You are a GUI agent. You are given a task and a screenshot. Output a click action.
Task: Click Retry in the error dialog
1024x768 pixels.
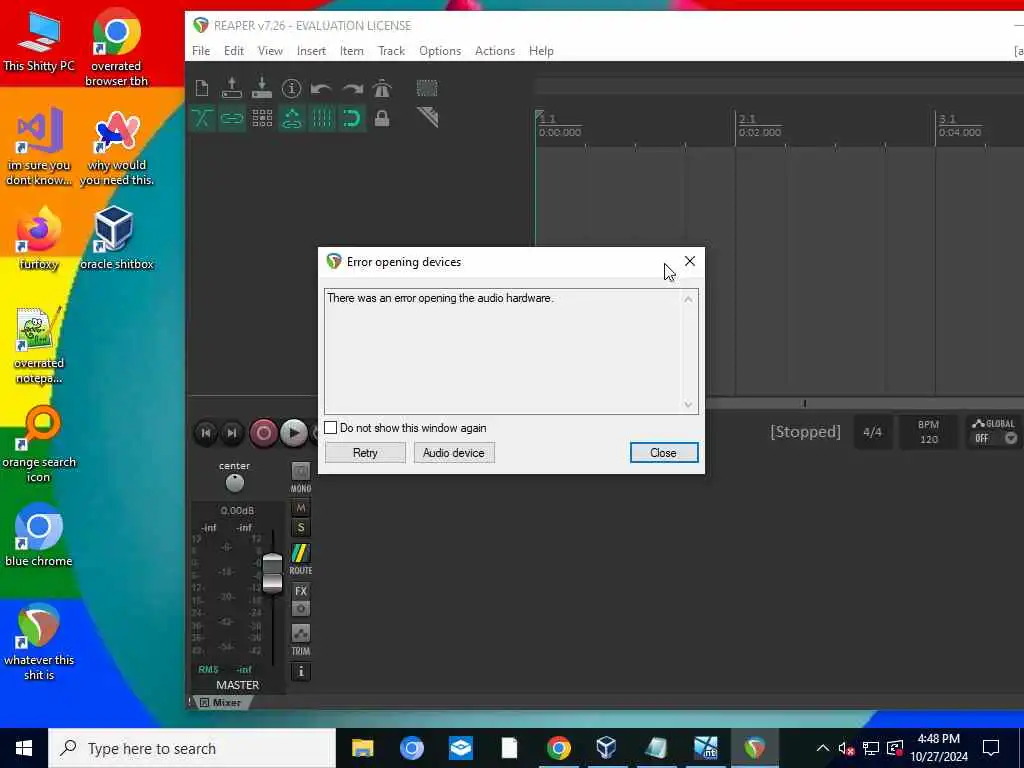click(x=365, y=453)
